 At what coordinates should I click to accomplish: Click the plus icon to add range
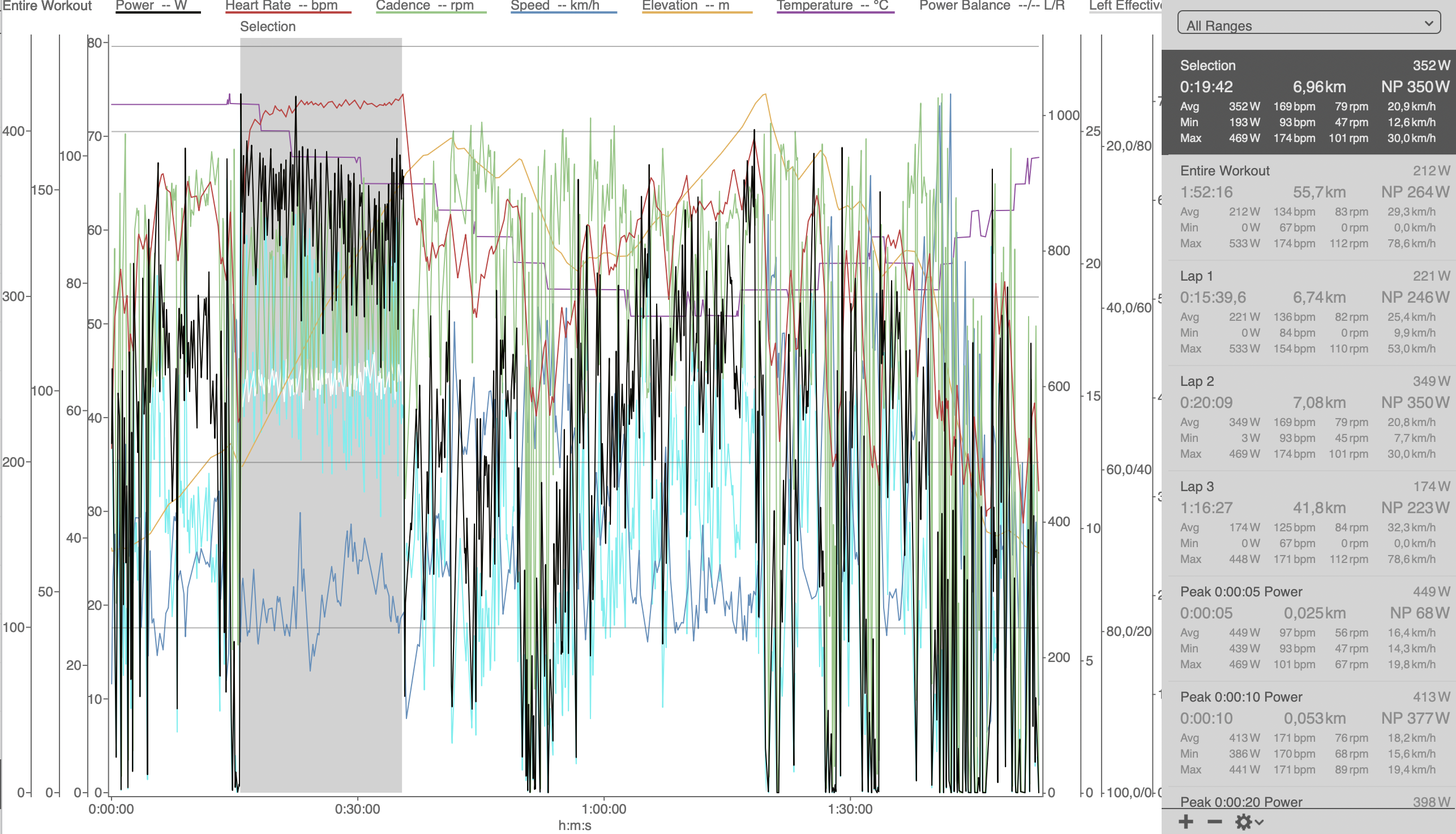click(1185, 822)
